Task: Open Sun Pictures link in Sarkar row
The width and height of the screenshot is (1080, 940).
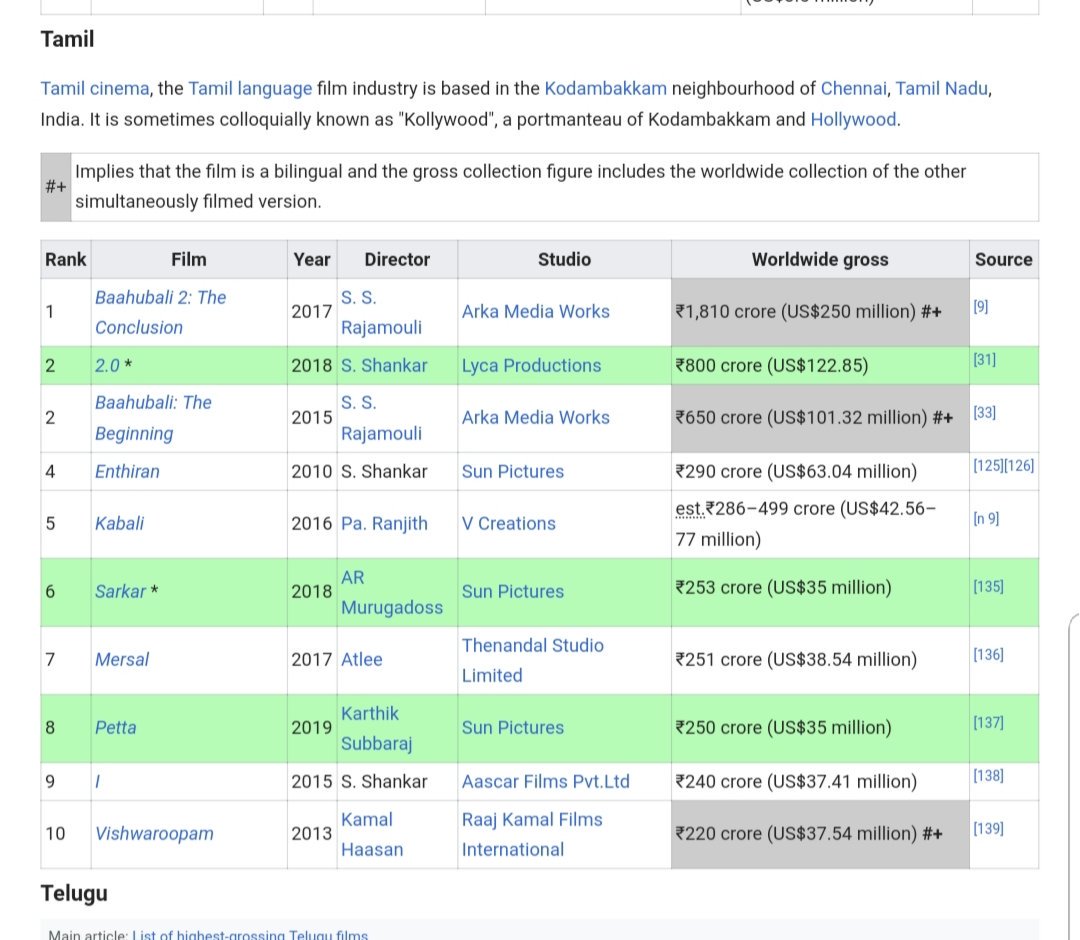Action: point(512,592)
